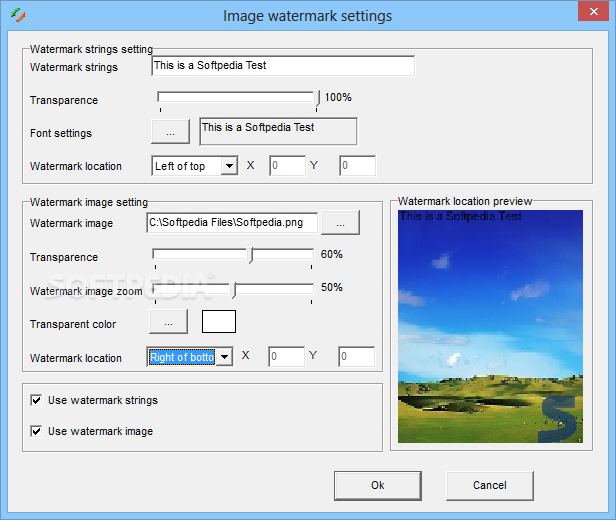Click the '50%' zoom value text
Viewport: 616px width, 520px height.
coord(332,287)
